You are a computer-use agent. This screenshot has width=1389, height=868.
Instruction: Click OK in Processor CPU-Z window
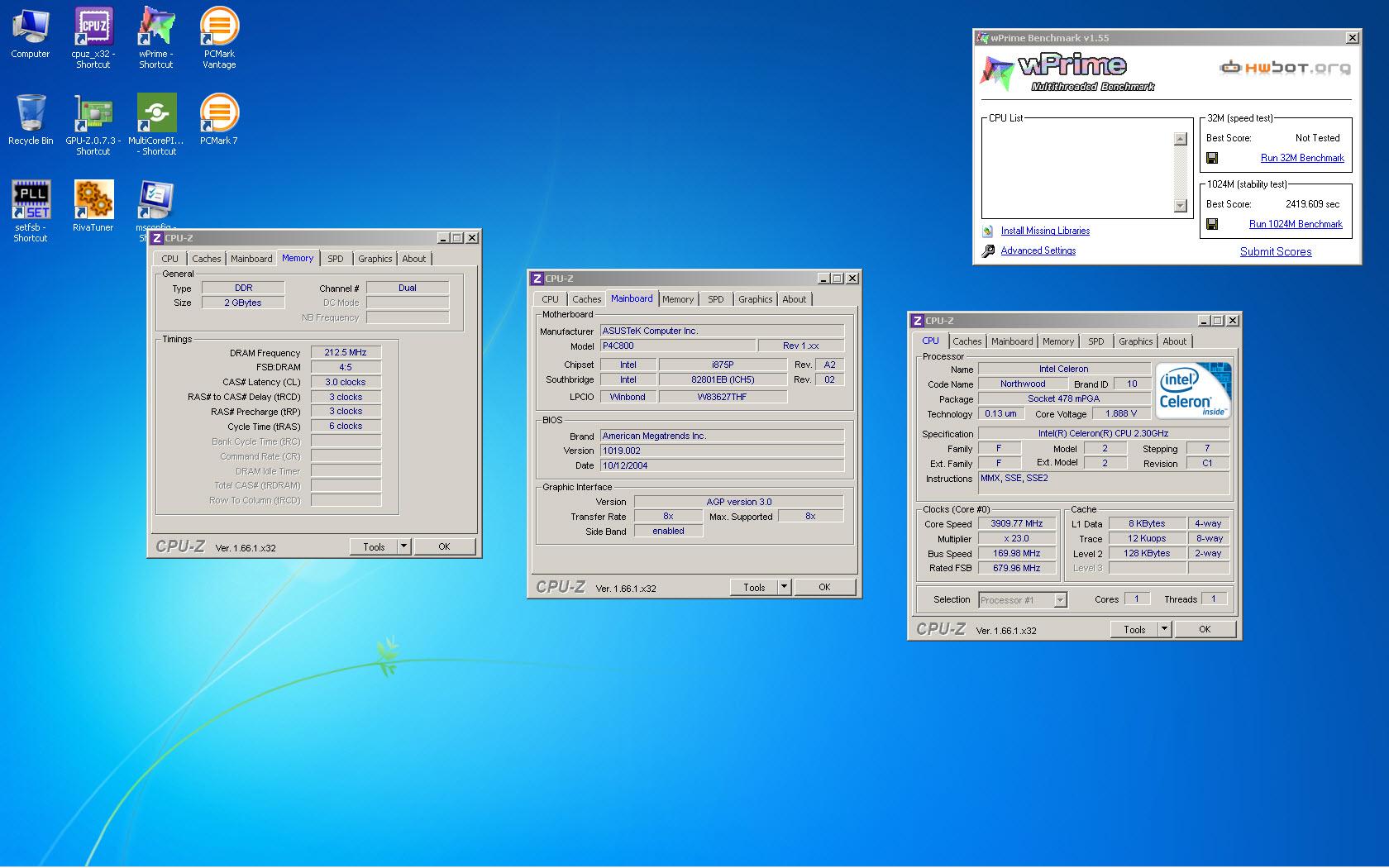tap(1205, 629)
